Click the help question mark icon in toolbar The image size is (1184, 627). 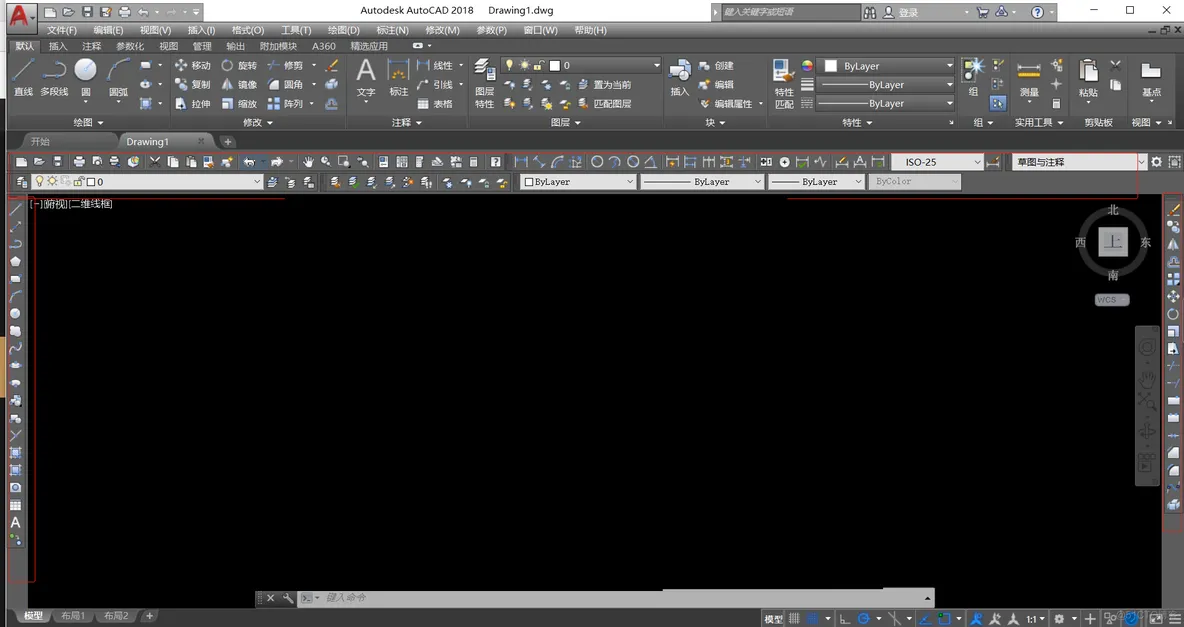pos(495,162)
